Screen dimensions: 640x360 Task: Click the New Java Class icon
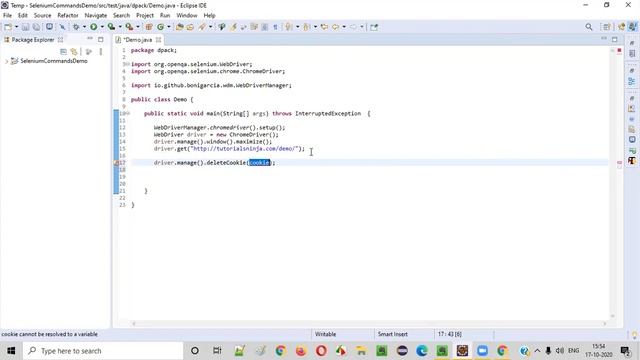coord(160,27)
